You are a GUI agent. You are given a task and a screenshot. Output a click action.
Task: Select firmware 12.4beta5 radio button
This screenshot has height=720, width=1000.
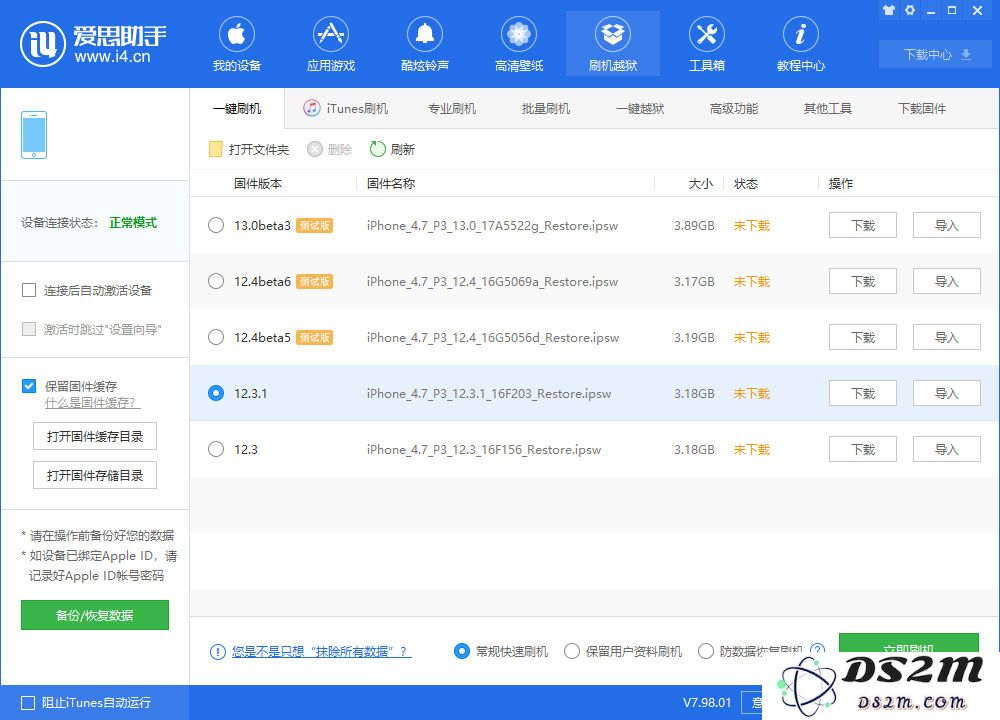(216, 337)
